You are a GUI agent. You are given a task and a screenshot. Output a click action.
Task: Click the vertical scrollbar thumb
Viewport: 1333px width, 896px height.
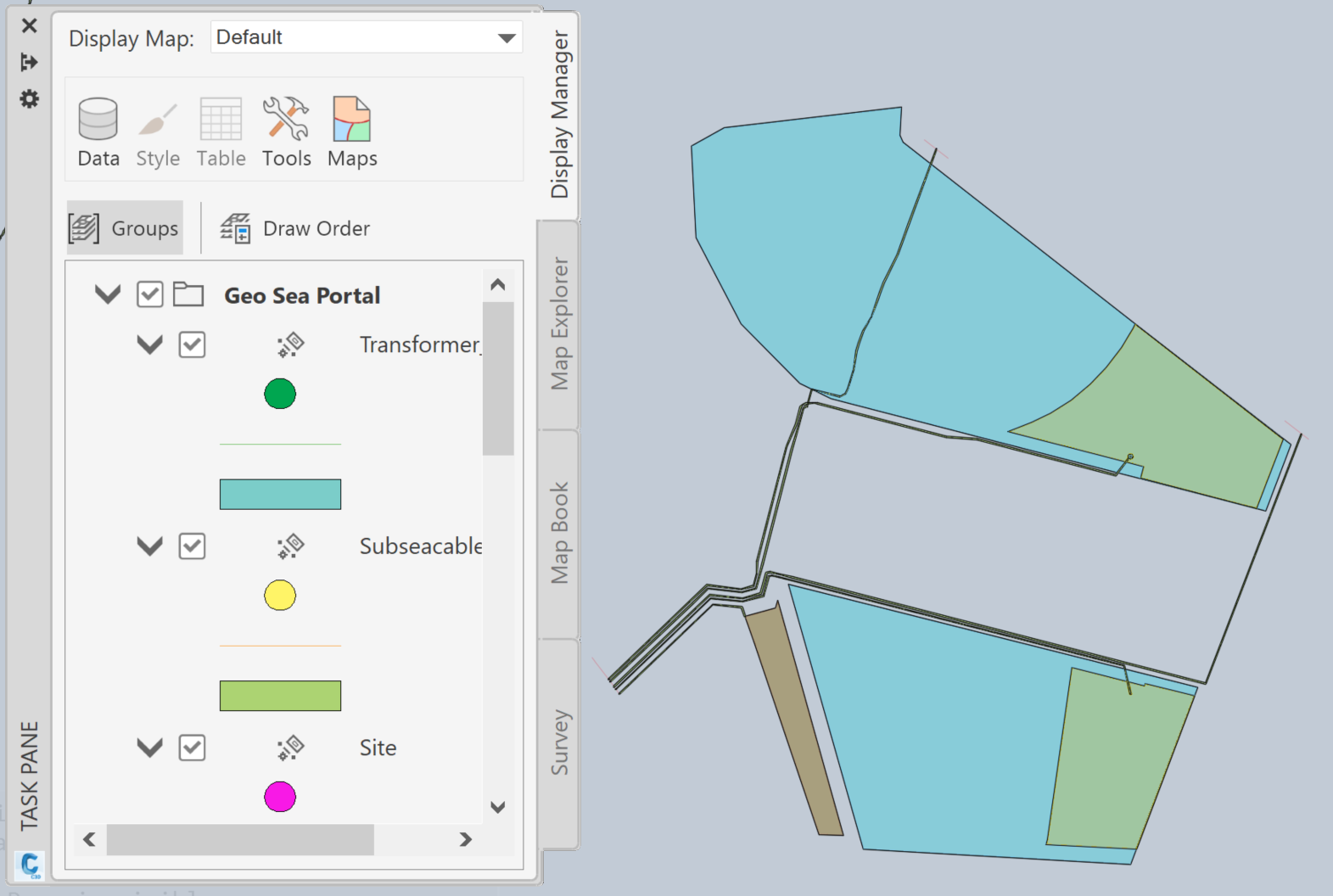[498, 378]
